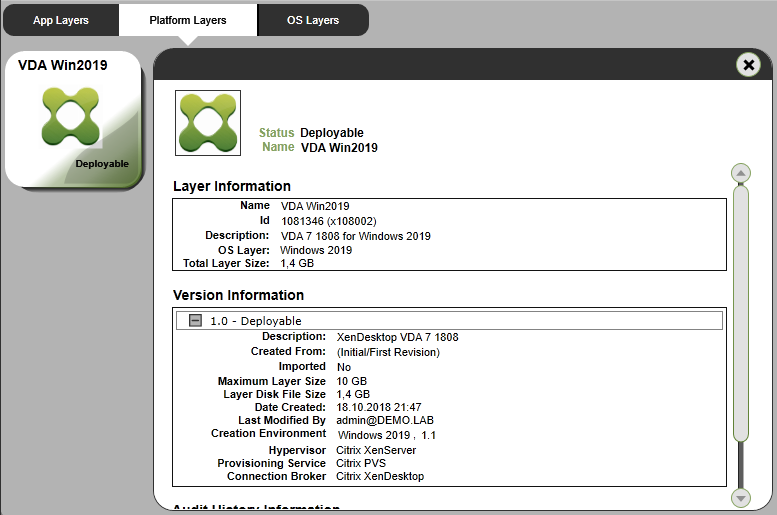This screenshot has height=515, width=777.
Task: Close the layer details panel
Action: (x=748, y=65)
